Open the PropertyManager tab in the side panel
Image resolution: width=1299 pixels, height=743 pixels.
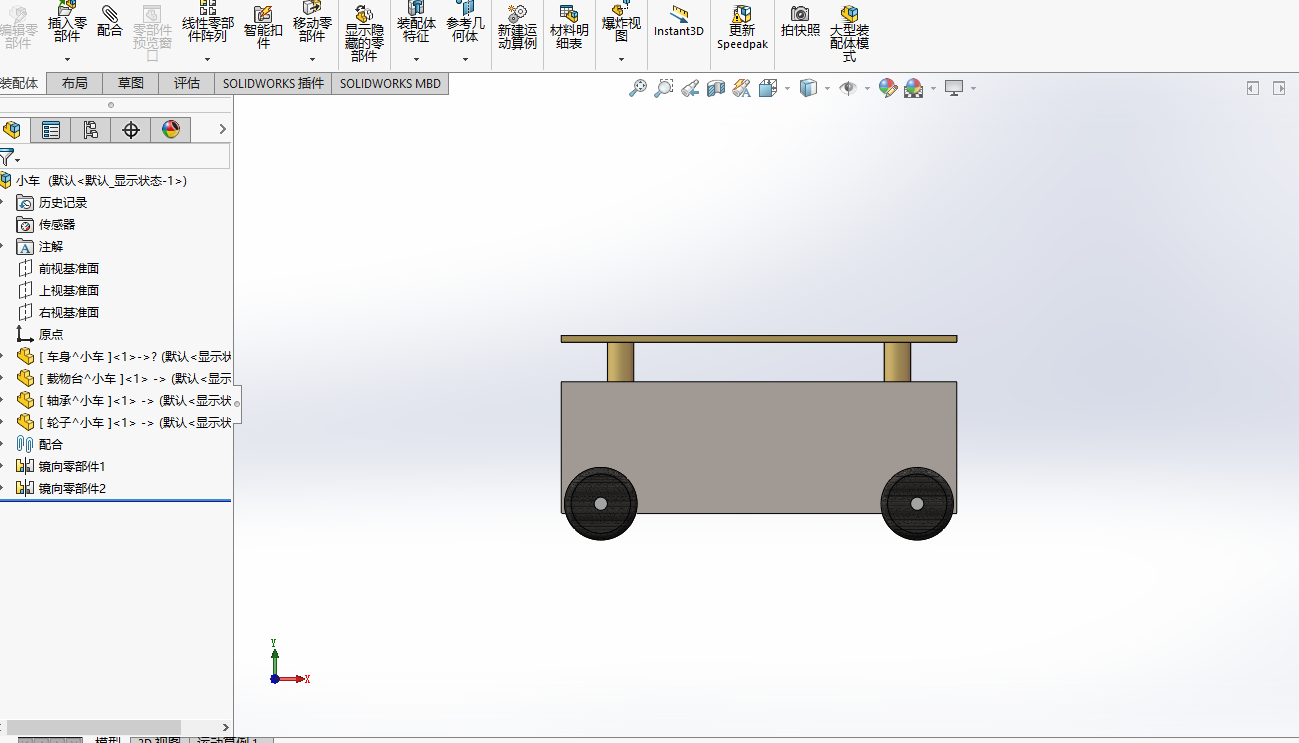click(50, 130)
